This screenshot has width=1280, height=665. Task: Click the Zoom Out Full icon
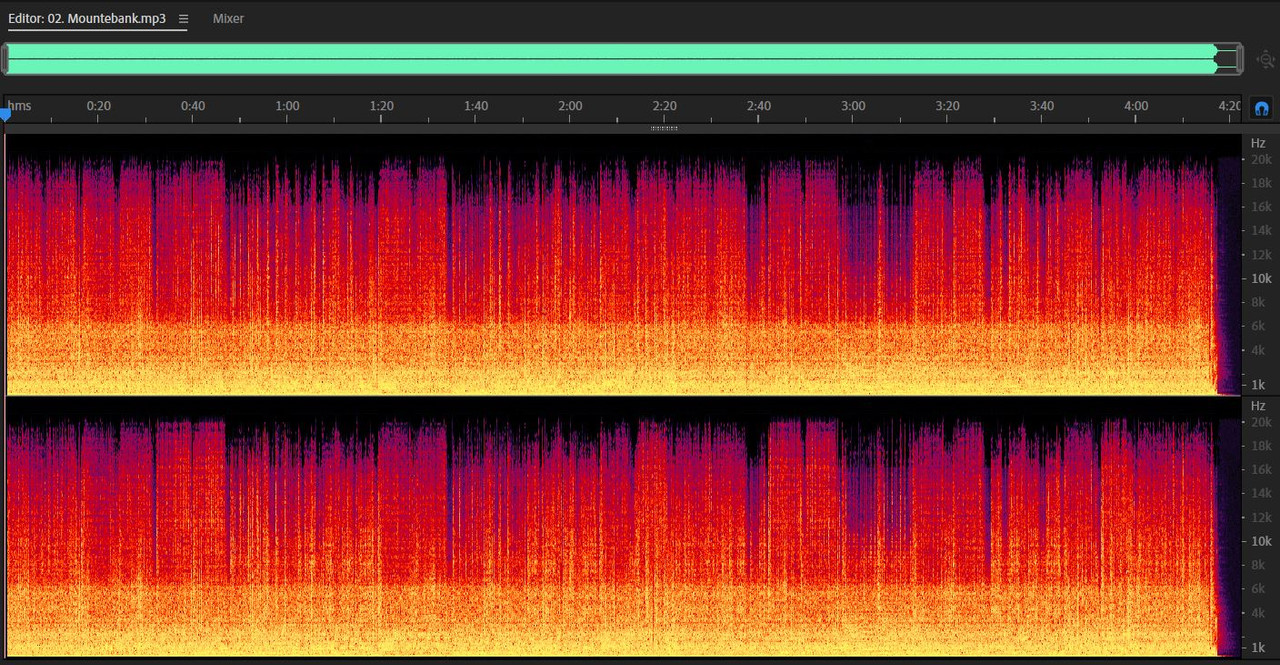(1265, 59)
